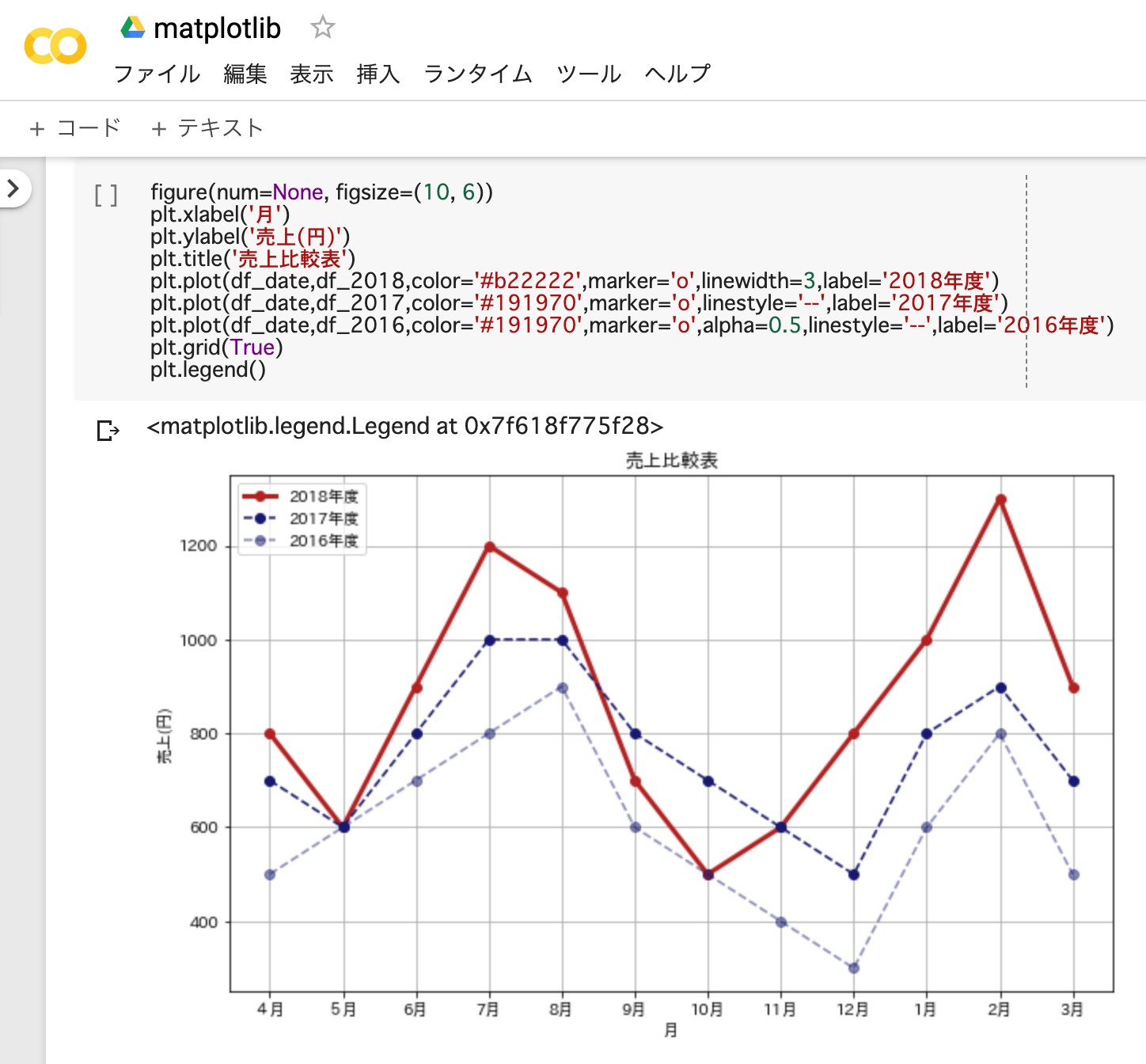Run the code cell via its brackets
The height and width of the screenshot is (1064, 1146).
point(106,195)
